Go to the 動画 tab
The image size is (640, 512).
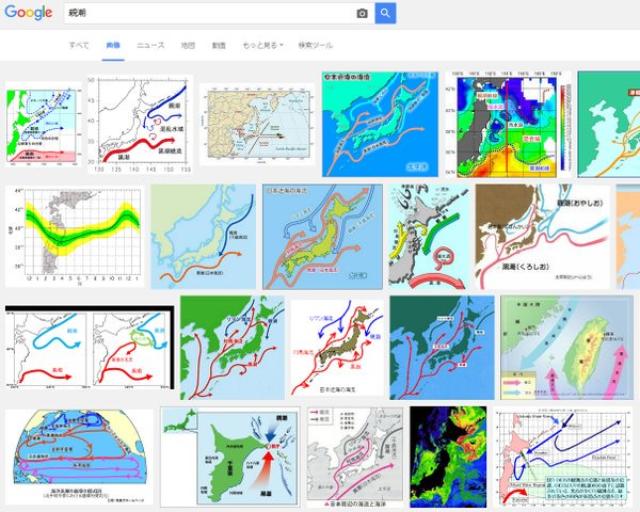pyautogui.click(x=218, y=46)
